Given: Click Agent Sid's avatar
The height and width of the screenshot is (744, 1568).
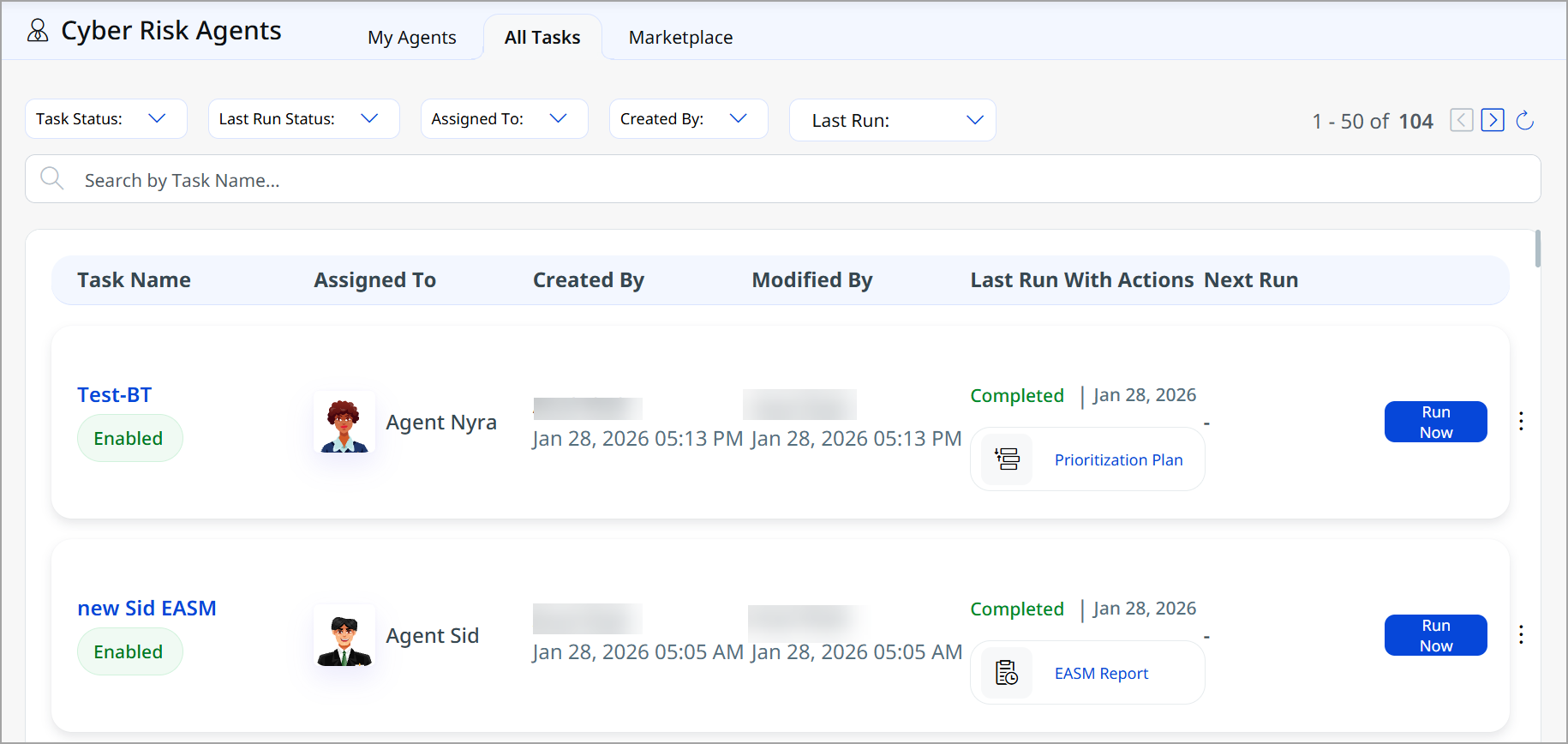Looking at the screenshot, I should tap(344, 635).
